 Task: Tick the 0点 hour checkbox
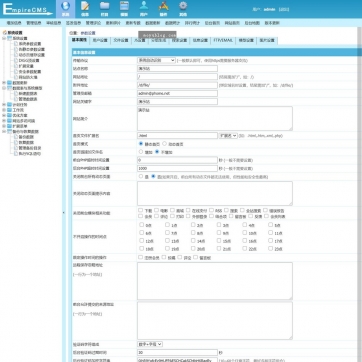point(141,225)
